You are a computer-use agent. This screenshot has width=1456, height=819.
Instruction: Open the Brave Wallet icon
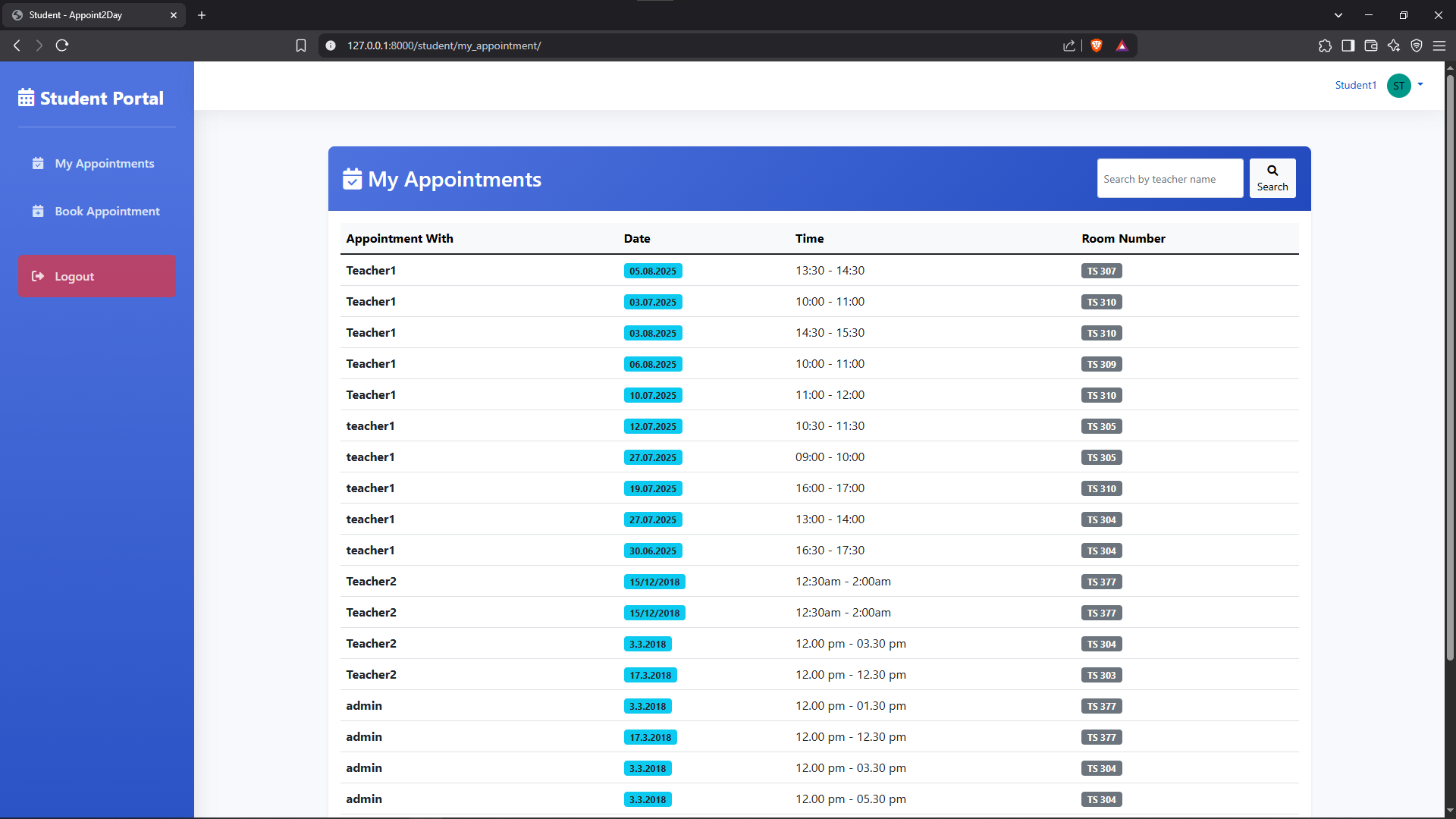[x=1370, y=45]
